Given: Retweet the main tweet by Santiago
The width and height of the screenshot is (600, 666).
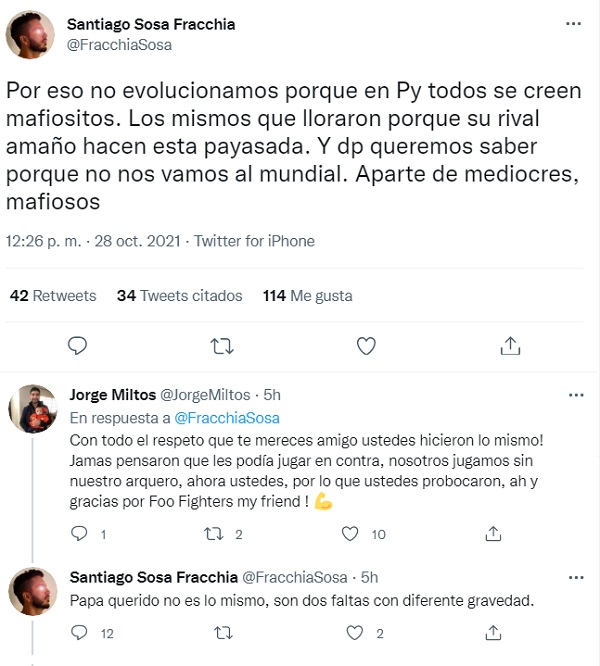Looking at the screenshot, I should coord(223,346).
